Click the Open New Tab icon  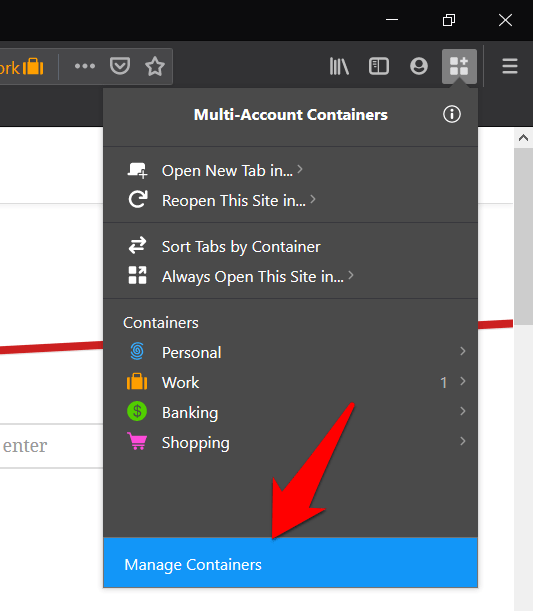tap(137, 171)
